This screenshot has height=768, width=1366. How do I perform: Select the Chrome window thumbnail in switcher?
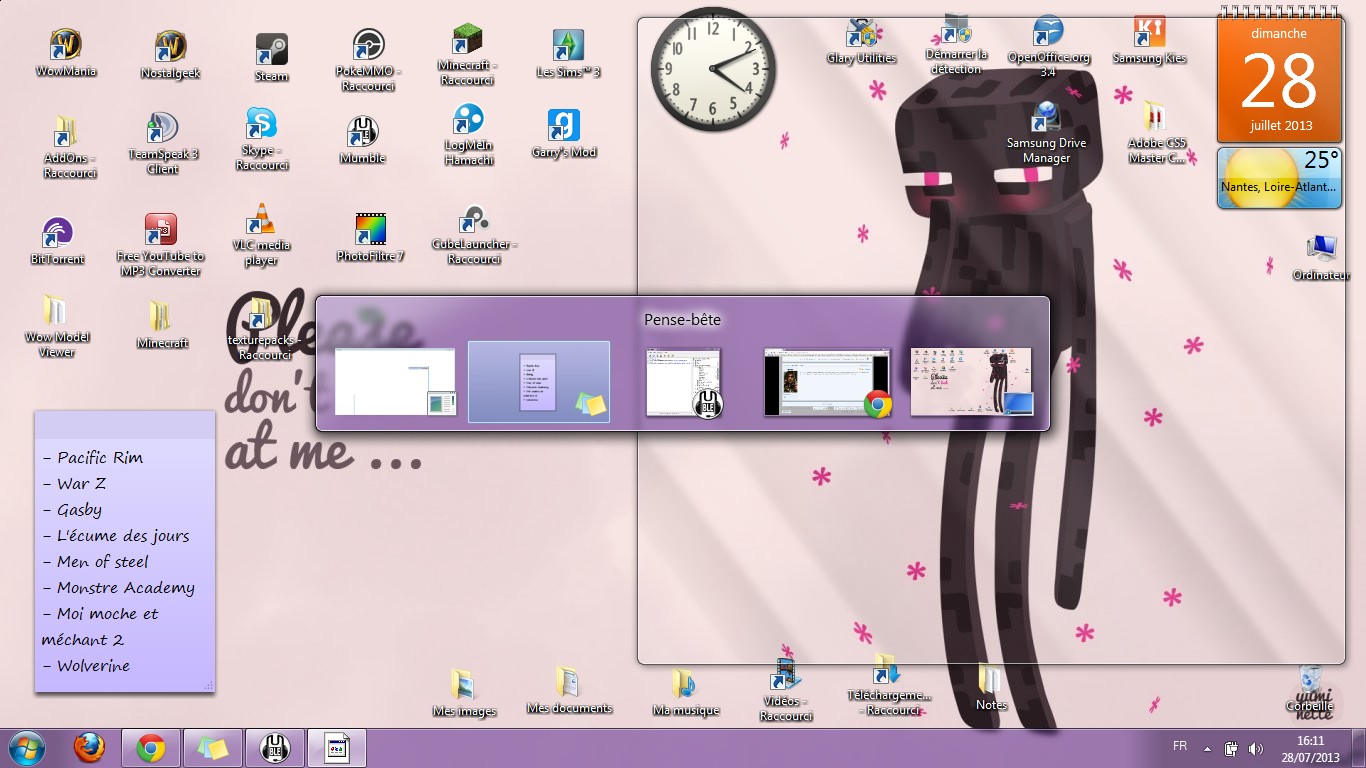pyautogui.click(x=828, y=381)
